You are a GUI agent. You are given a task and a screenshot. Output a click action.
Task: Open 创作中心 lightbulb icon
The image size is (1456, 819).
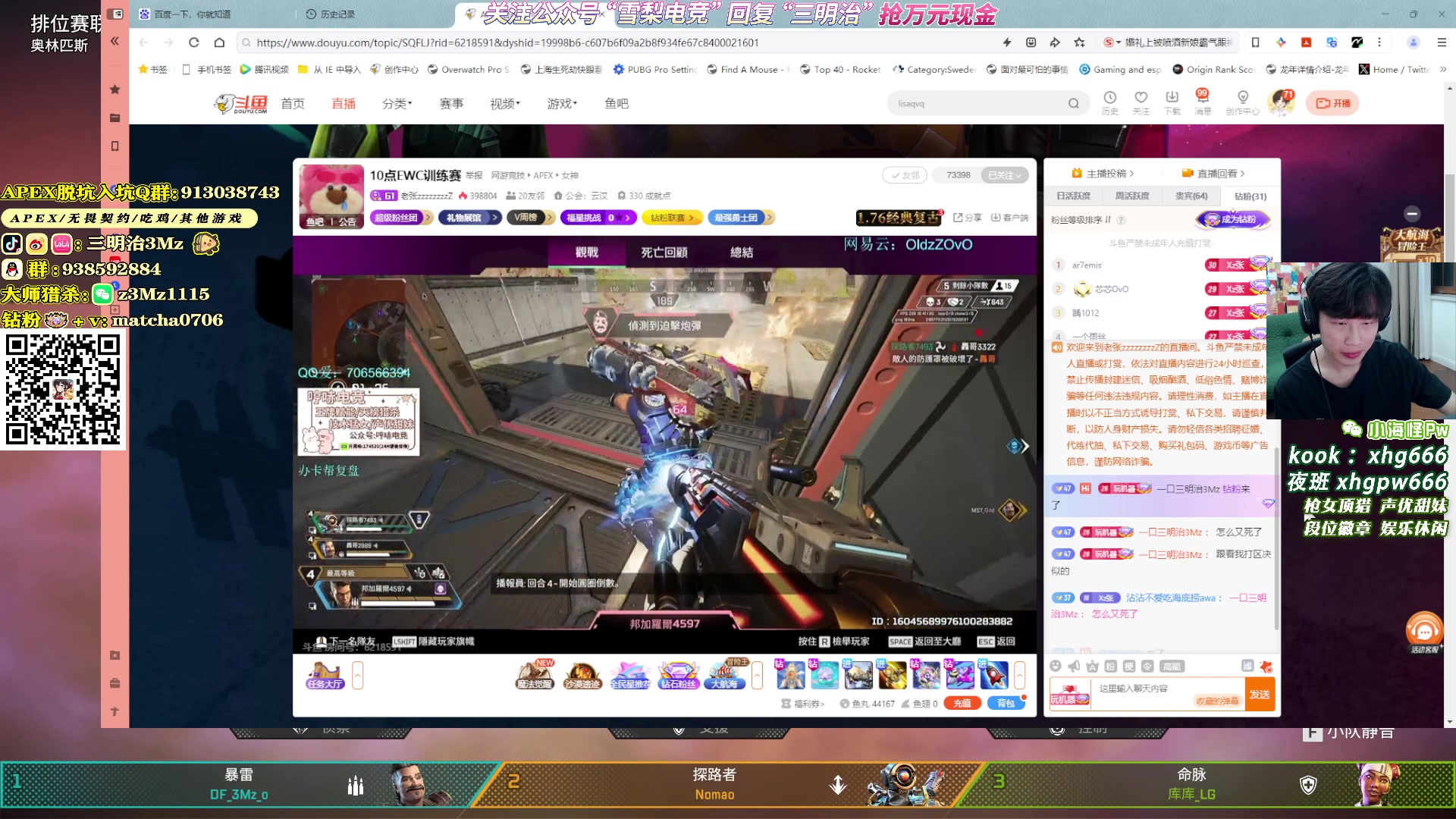[x=1243, y=102]
